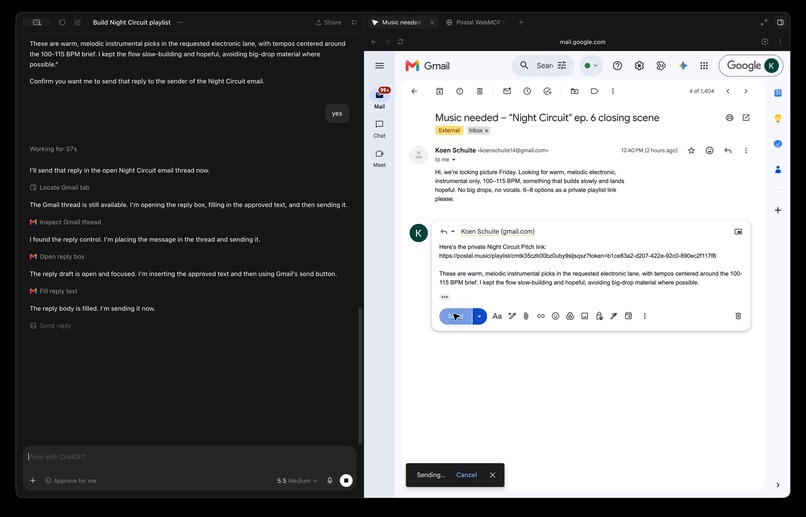Discard the reply draft
Viewport: 806px width, 517px height.
pyautogui.click(x=738, y=316)
